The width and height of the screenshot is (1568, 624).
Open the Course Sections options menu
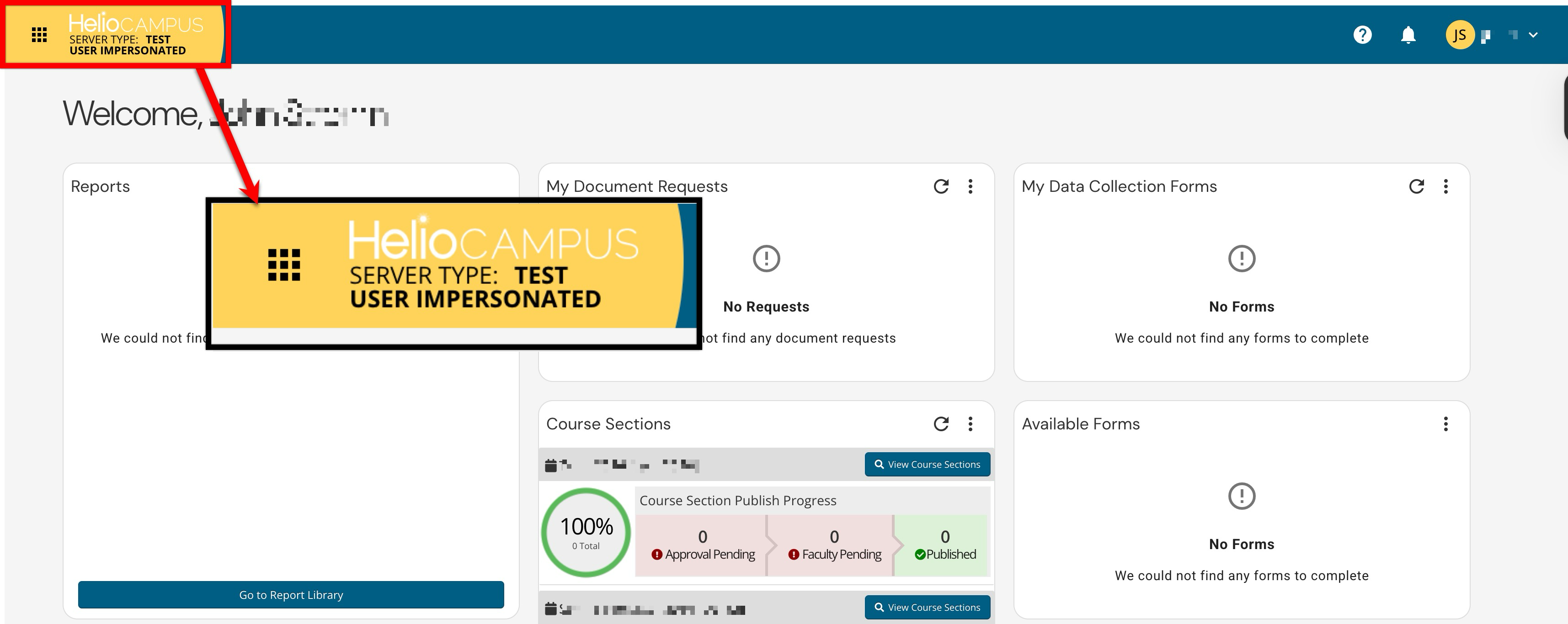click(970, 424)
